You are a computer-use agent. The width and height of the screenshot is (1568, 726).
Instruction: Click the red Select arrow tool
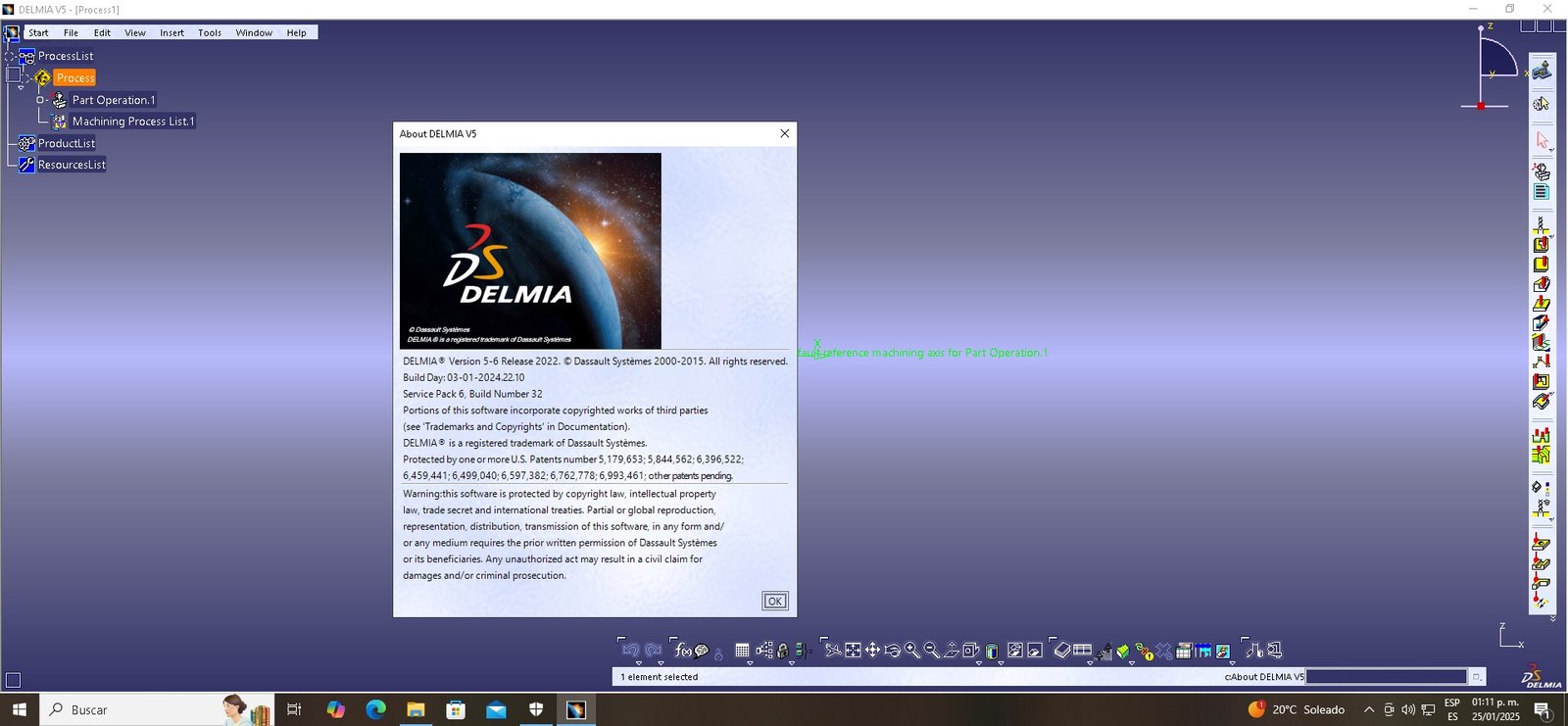point(1542,140)
